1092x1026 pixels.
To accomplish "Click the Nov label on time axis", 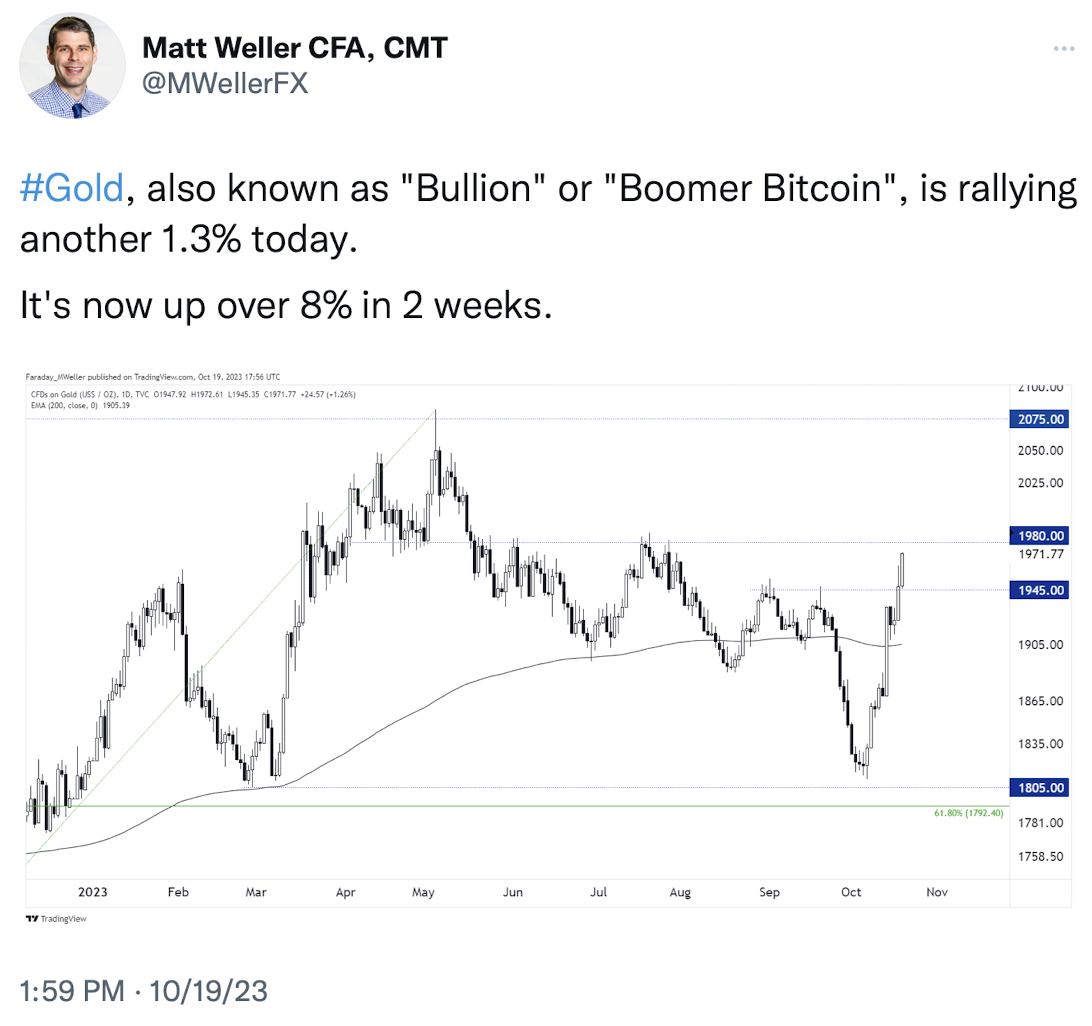I will [x=937, y=892].
